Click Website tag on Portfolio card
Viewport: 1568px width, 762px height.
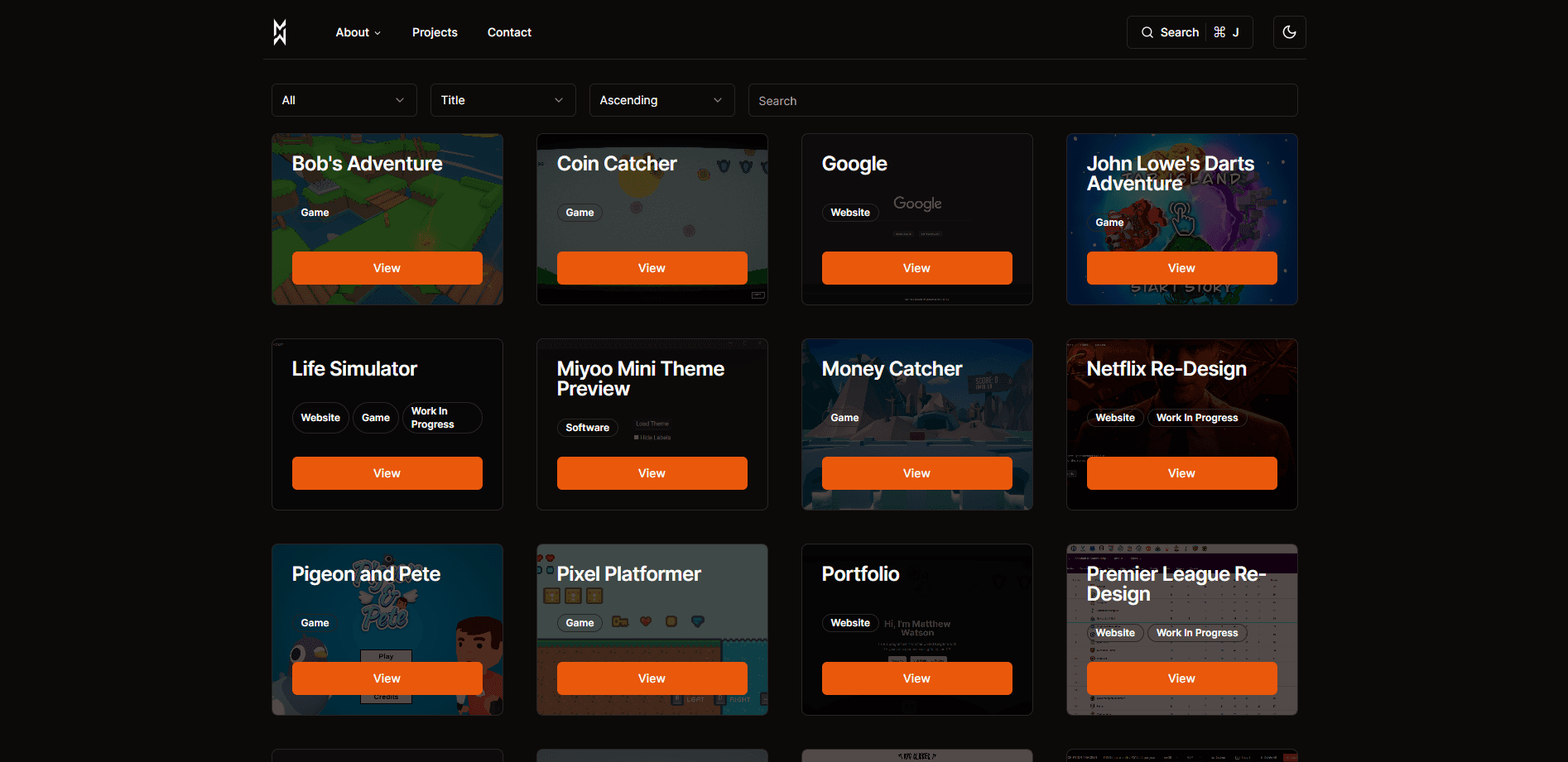(x=850, y=623)
